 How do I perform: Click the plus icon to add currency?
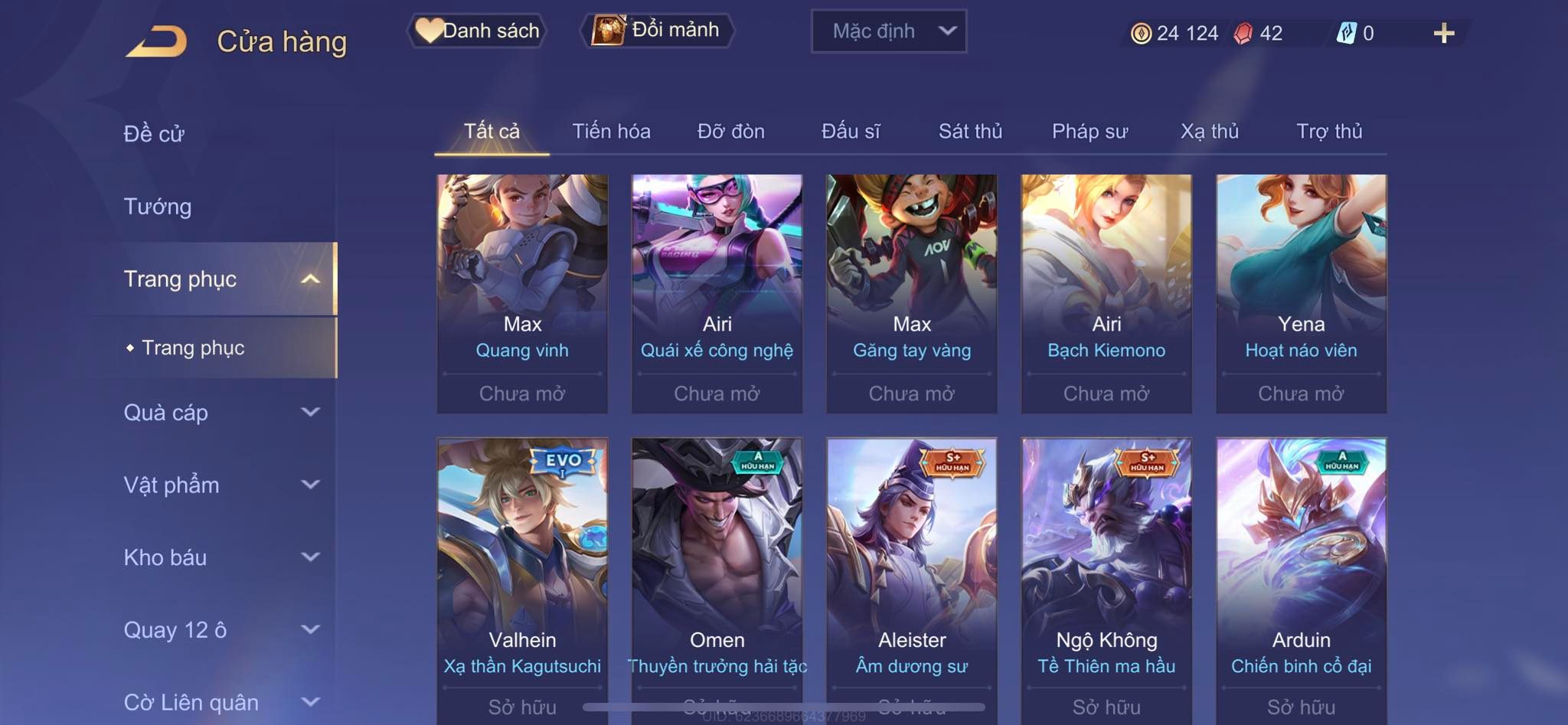click(1443, 33)
